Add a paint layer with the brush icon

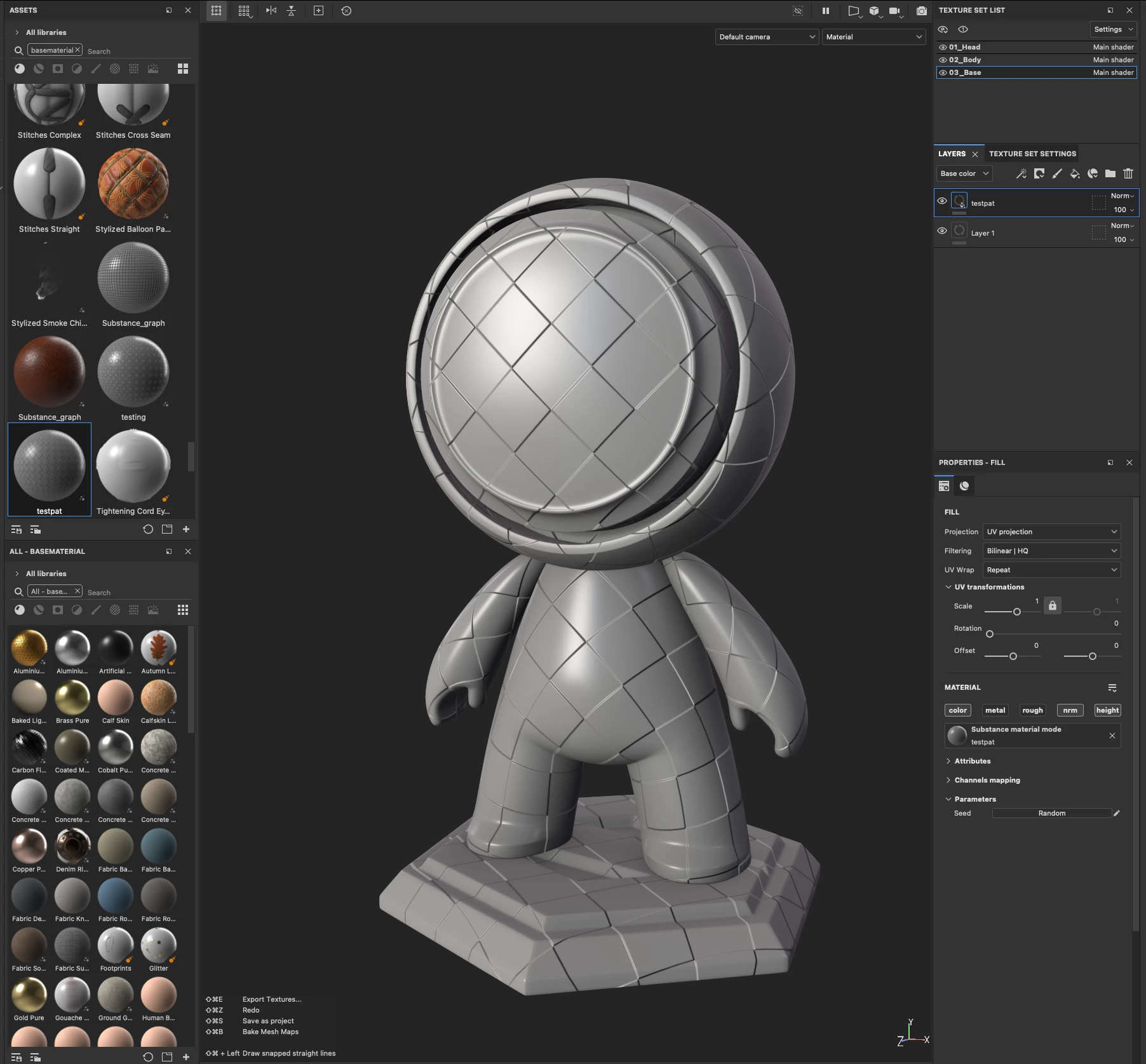coord(1057,173)
